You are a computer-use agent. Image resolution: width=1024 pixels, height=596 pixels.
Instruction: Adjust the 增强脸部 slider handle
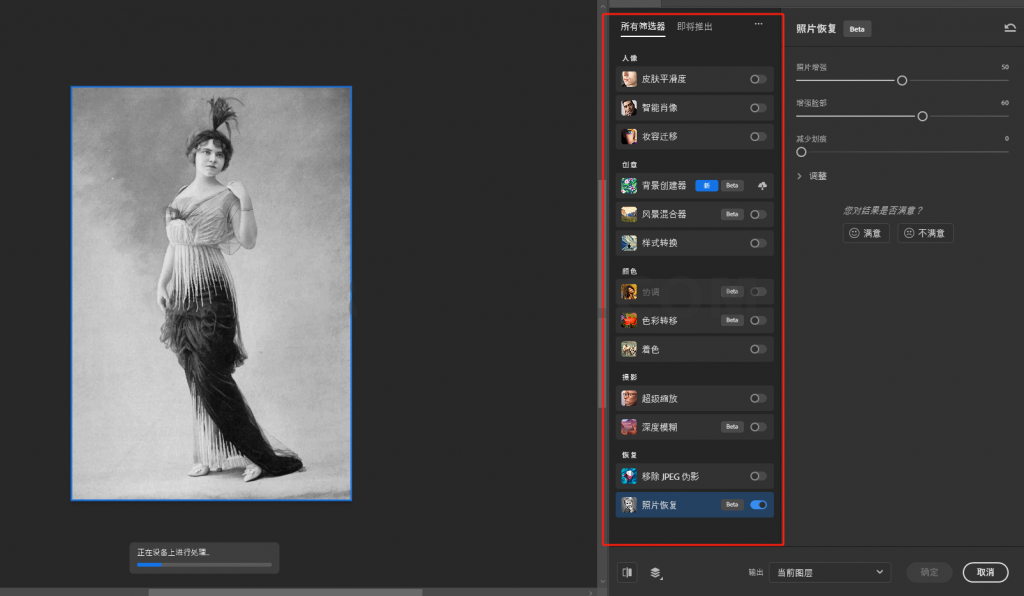pos(922,116)
